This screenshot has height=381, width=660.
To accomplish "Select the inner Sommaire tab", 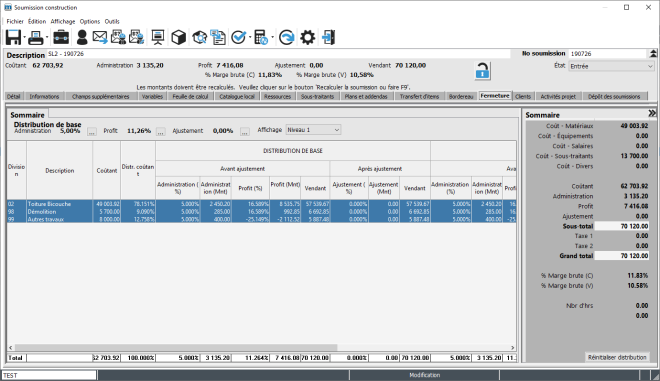I will point(27,115).
